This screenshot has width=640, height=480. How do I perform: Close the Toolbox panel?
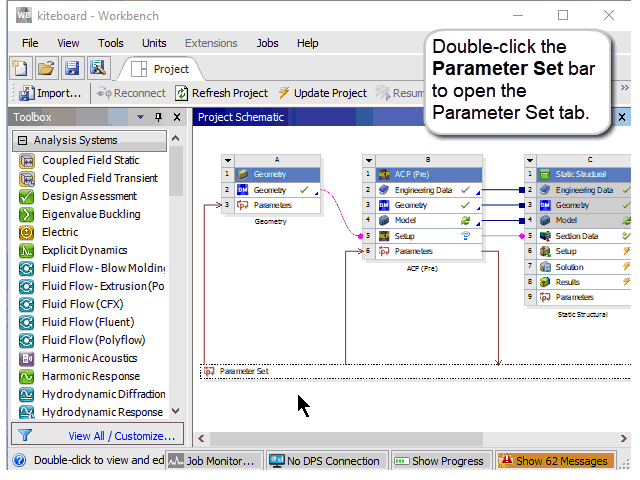click(177, 118)
